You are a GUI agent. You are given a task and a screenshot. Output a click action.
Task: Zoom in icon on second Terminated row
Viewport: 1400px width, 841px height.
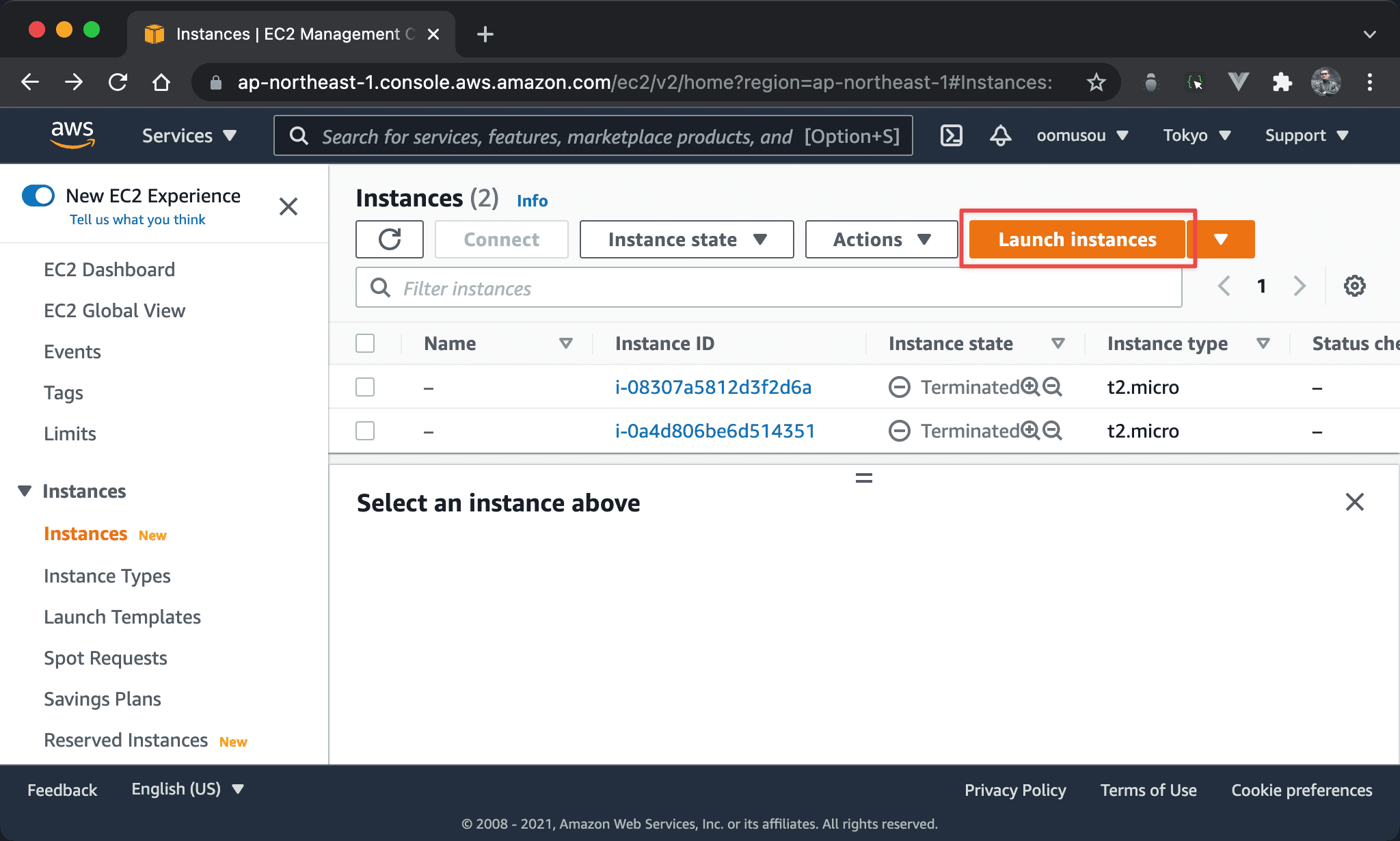(1030, 431)
